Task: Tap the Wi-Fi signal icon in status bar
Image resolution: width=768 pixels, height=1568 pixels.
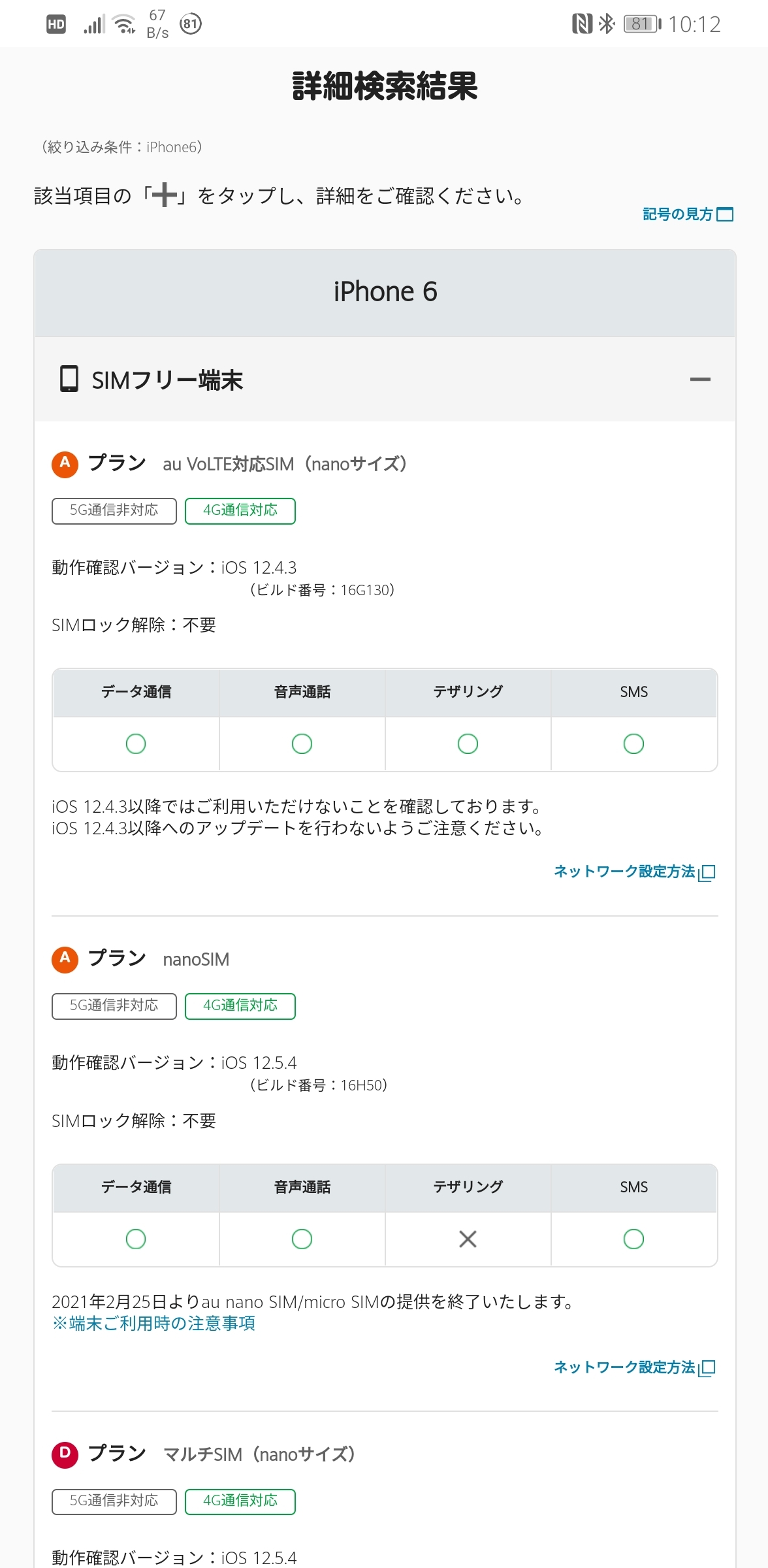Action: coord(123,25)
